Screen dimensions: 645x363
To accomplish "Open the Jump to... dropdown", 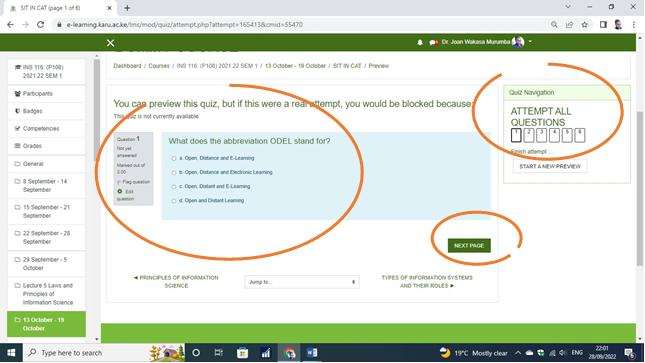I will (x=302, y=282).
